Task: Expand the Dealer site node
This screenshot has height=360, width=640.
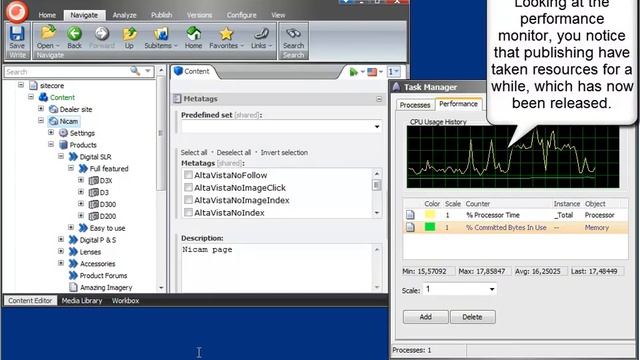Action: [x=41, y=109]
